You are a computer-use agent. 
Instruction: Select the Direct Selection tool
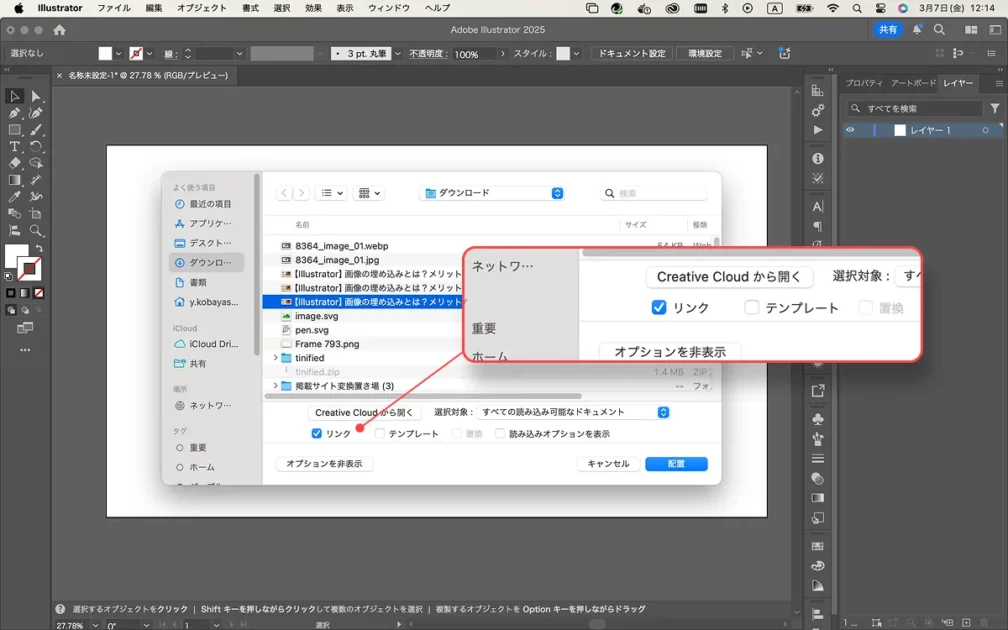[x=36, y=96]
